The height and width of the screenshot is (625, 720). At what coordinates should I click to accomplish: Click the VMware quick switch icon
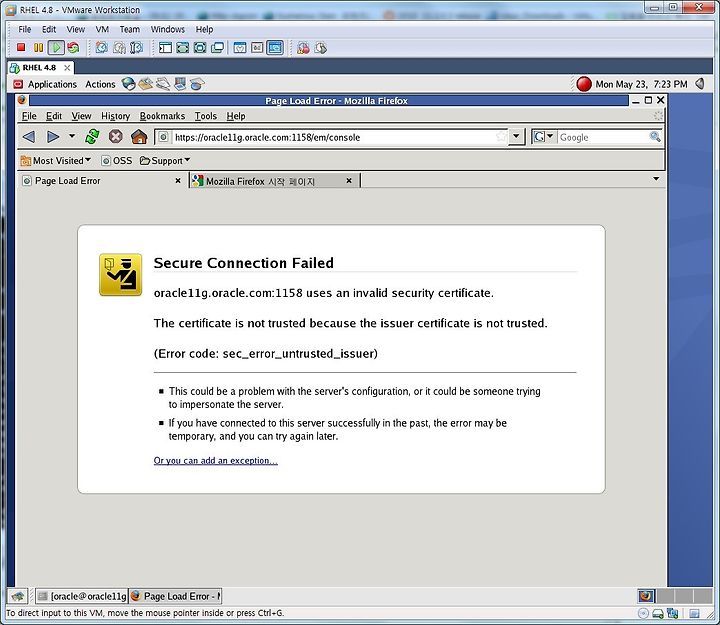200,48
